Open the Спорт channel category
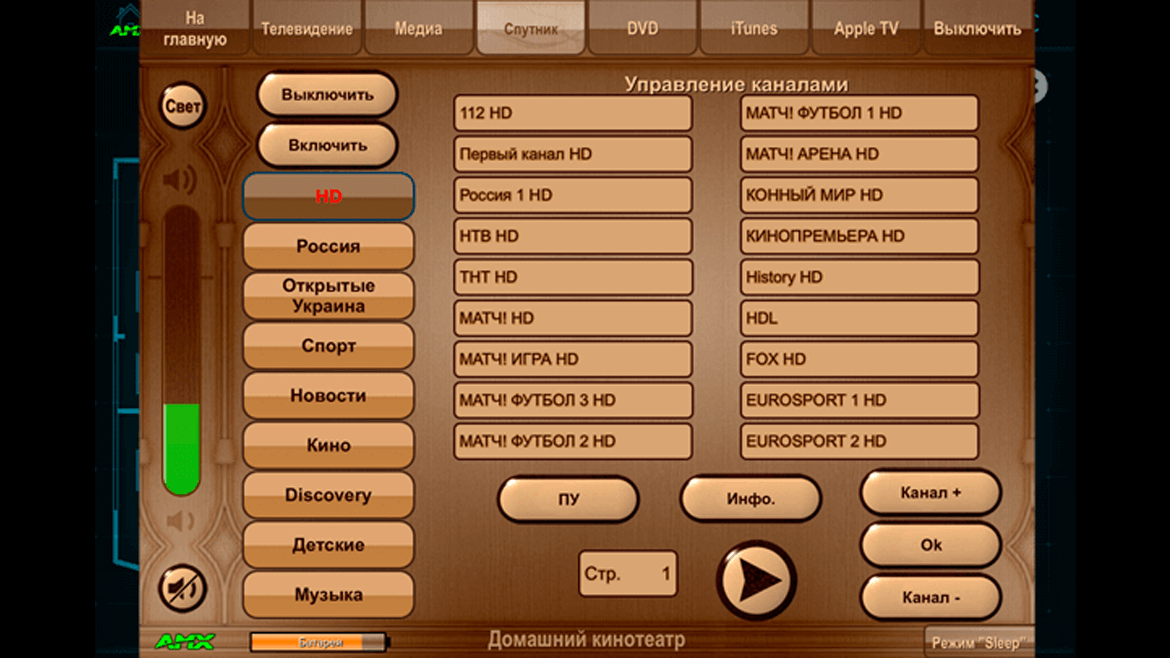 coord(328,346)
